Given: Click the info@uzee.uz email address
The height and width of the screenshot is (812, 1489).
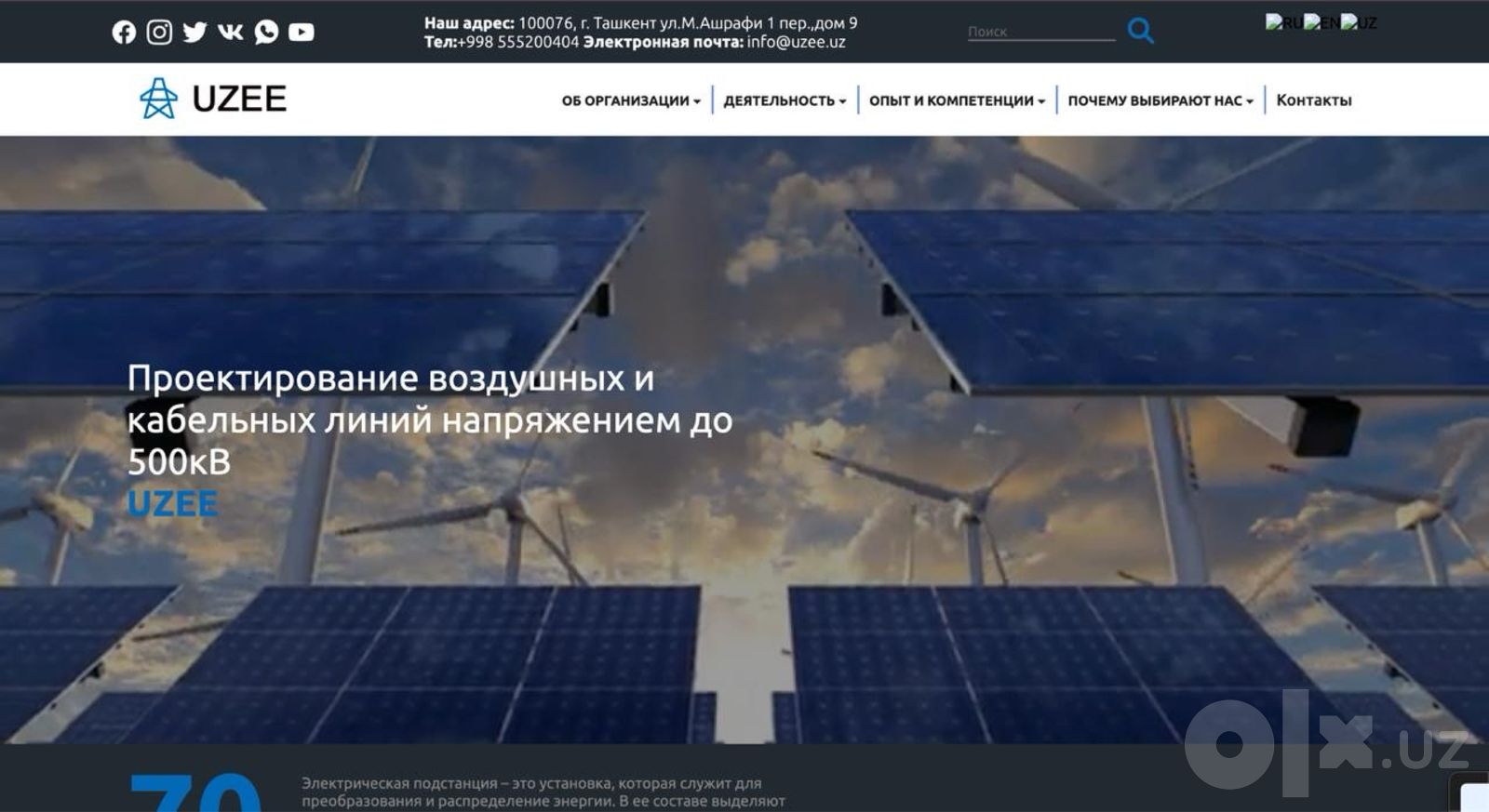Looking at the screenshot, I should click(796, 42).
